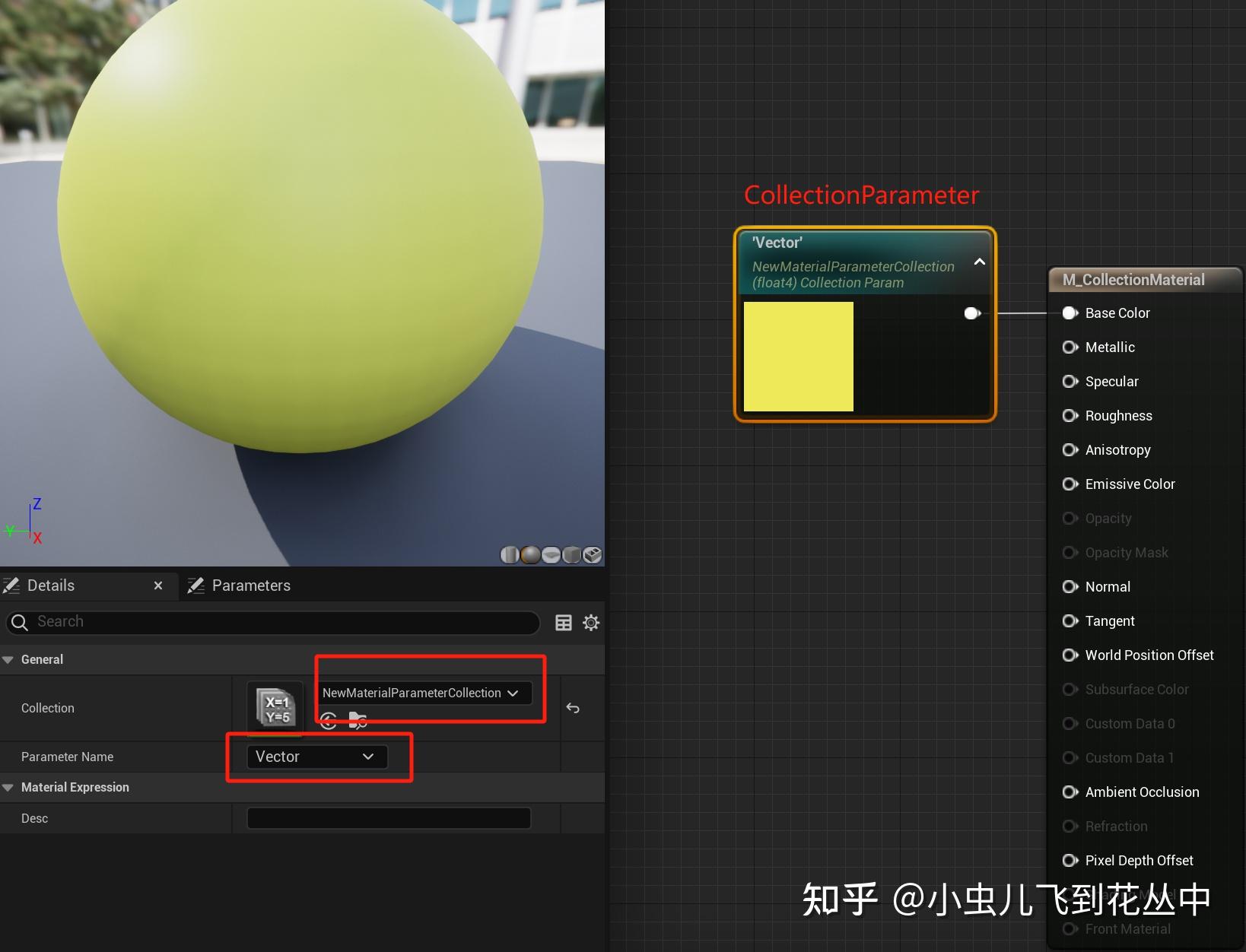Select the custom mesh preview icon
1246x952 pixels.
592,555
